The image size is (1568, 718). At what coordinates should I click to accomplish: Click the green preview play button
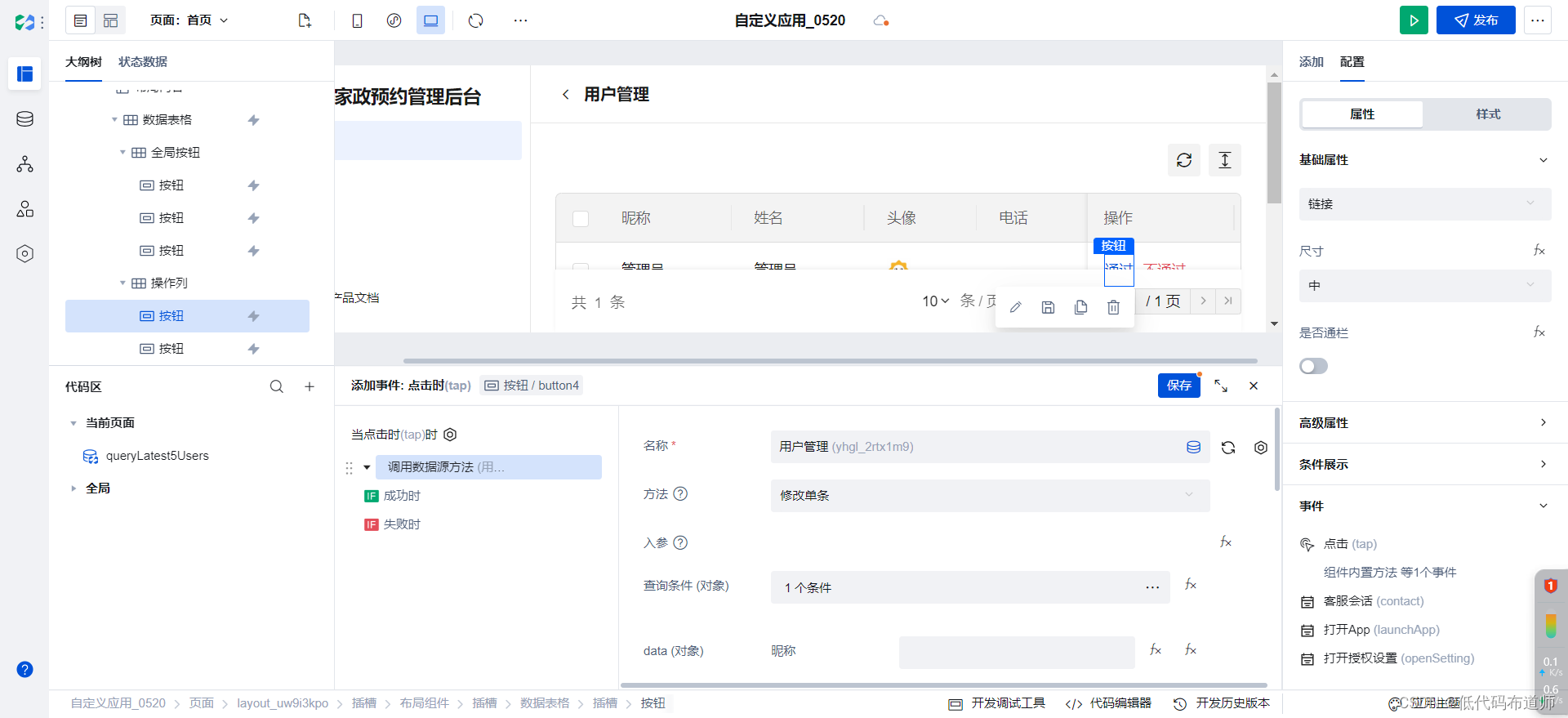pos(1414,20)
